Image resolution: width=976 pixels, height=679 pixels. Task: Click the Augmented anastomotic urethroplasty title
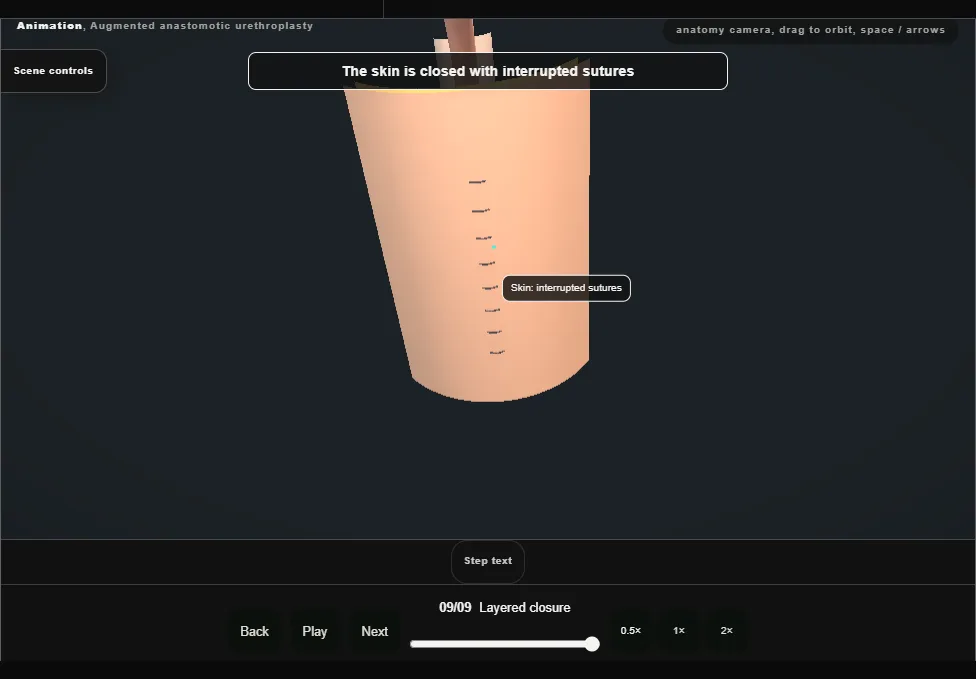(x=202, y=26)
